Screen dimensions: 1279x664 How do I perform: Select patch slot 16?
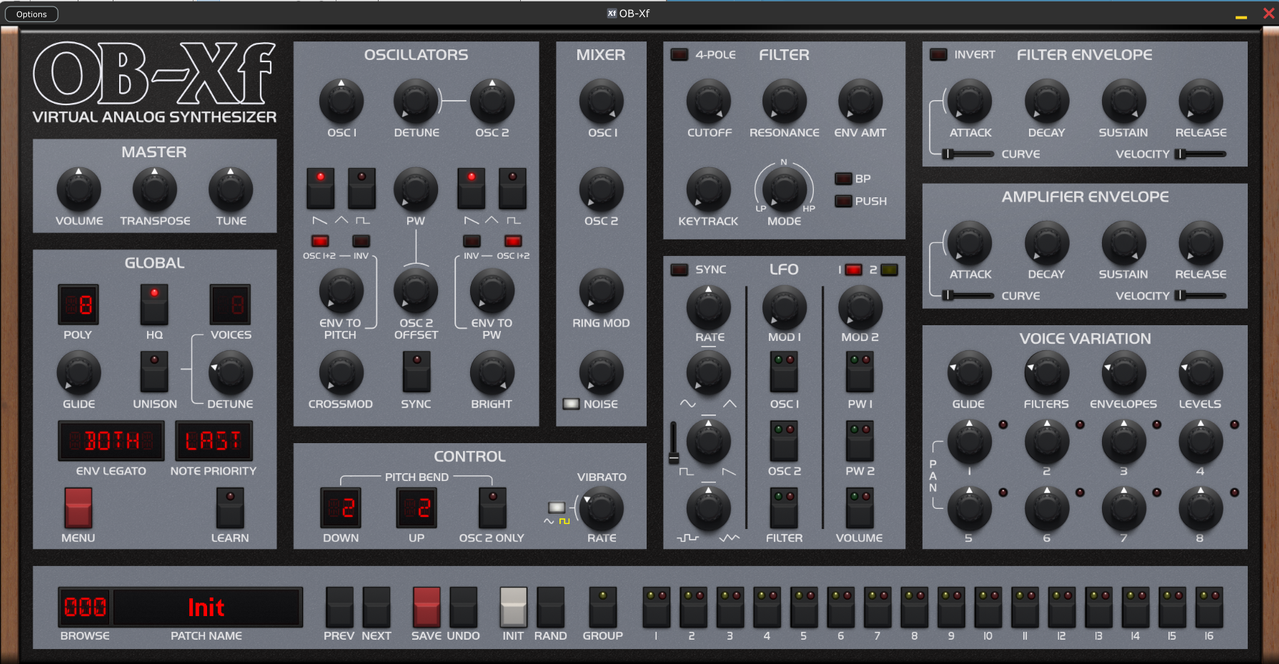click(1210, 607)
